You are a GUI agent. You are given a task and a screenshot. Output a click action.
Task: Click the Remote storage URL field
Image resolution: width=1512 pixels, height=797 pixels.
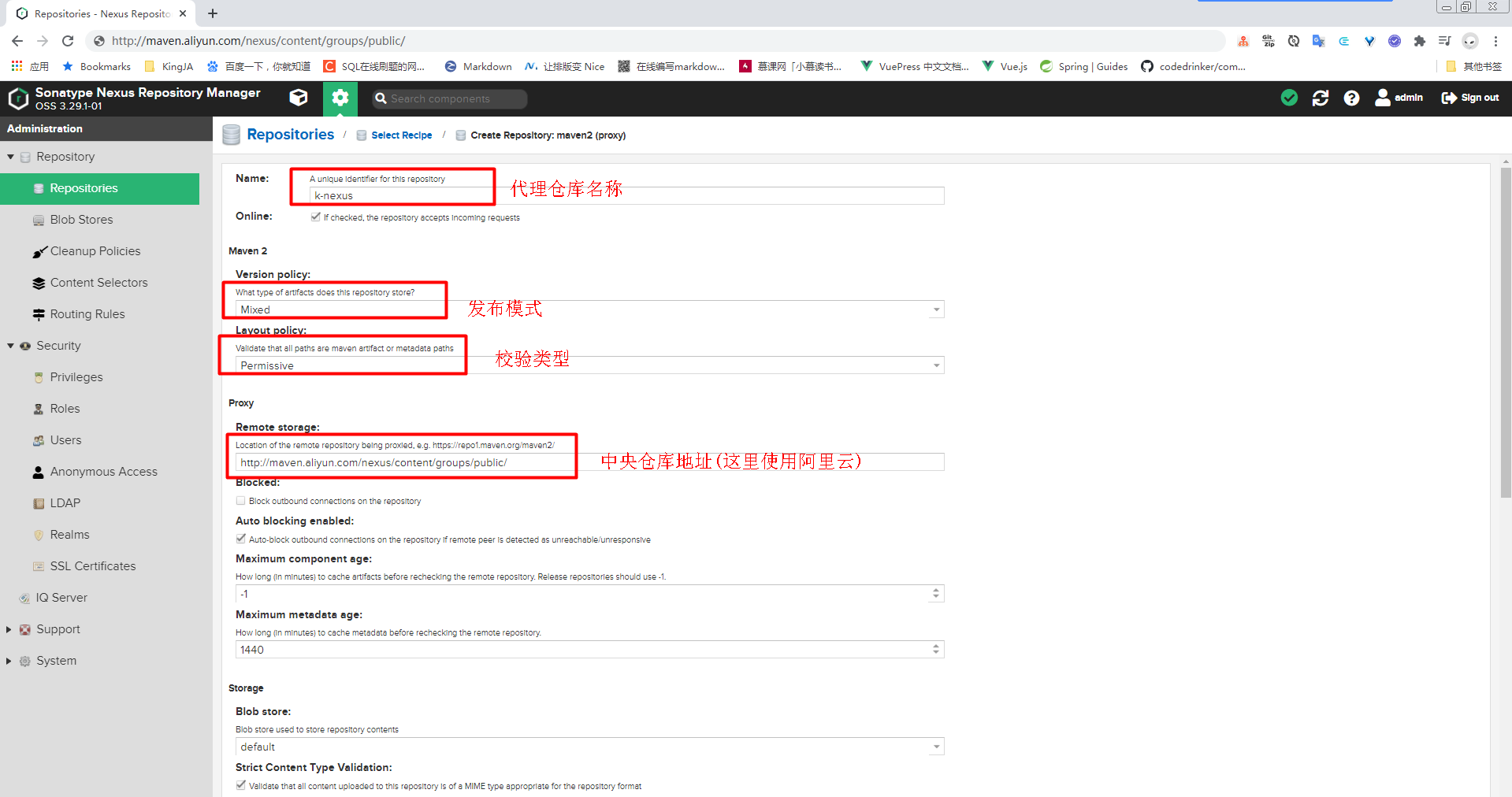pyautogui.click(x=589, y=462)
